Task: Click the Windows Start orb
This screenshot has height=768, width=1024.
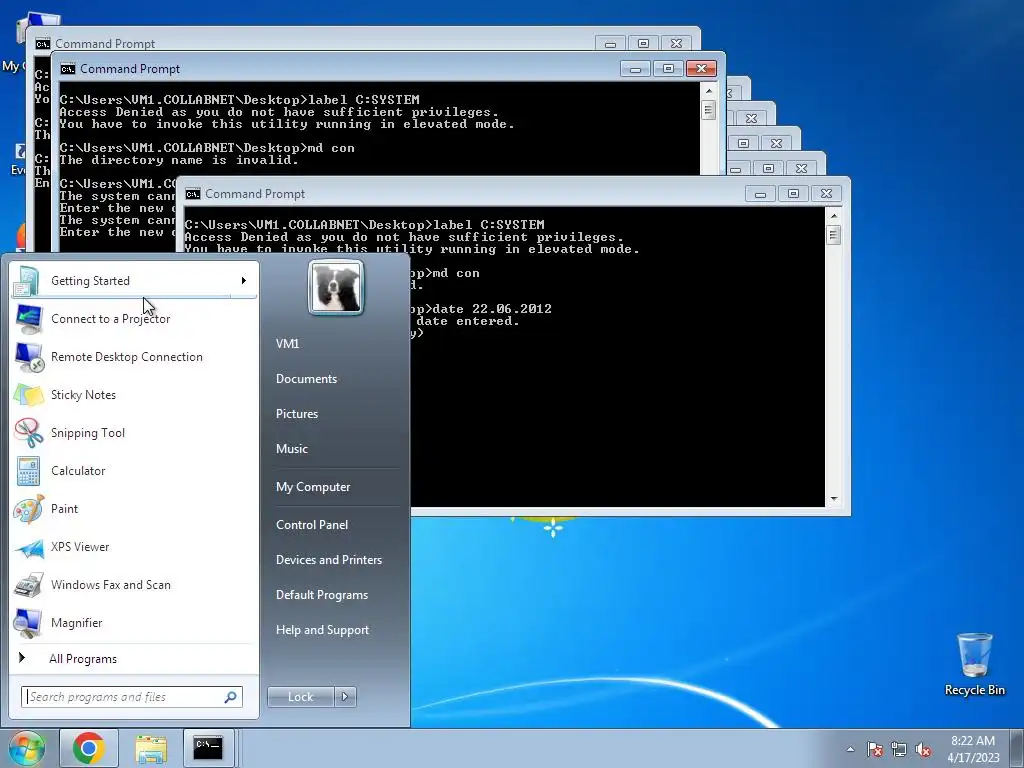Action: (27, 748)
